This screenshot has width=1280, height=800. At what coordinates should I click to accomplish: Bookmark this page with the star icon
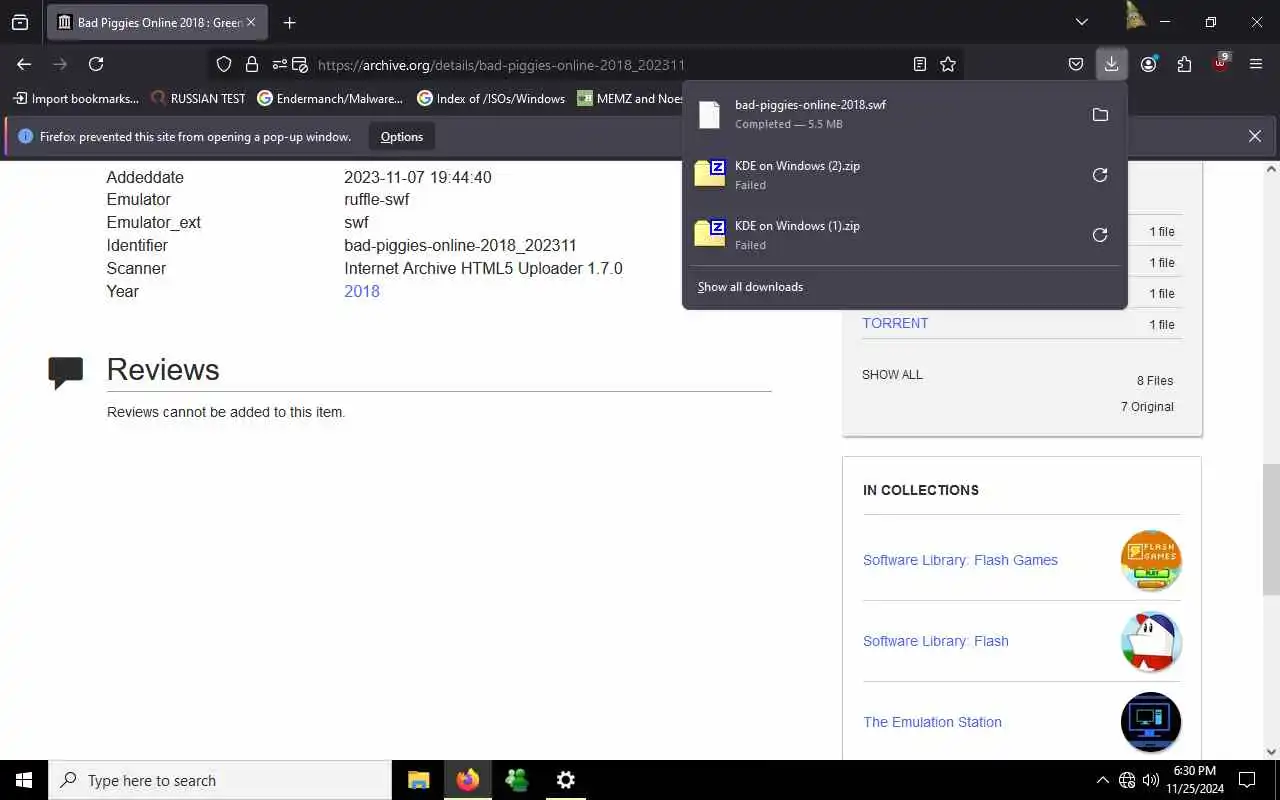948,64
